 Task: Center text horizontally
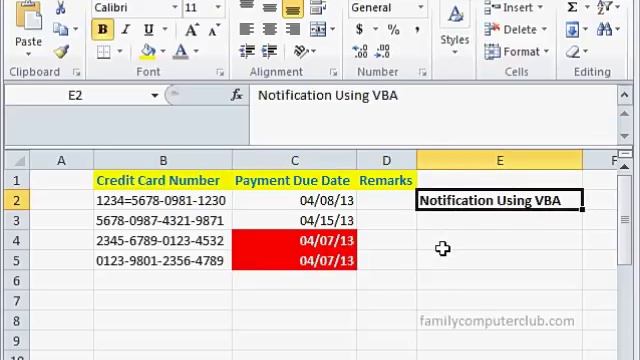[269, 29]
